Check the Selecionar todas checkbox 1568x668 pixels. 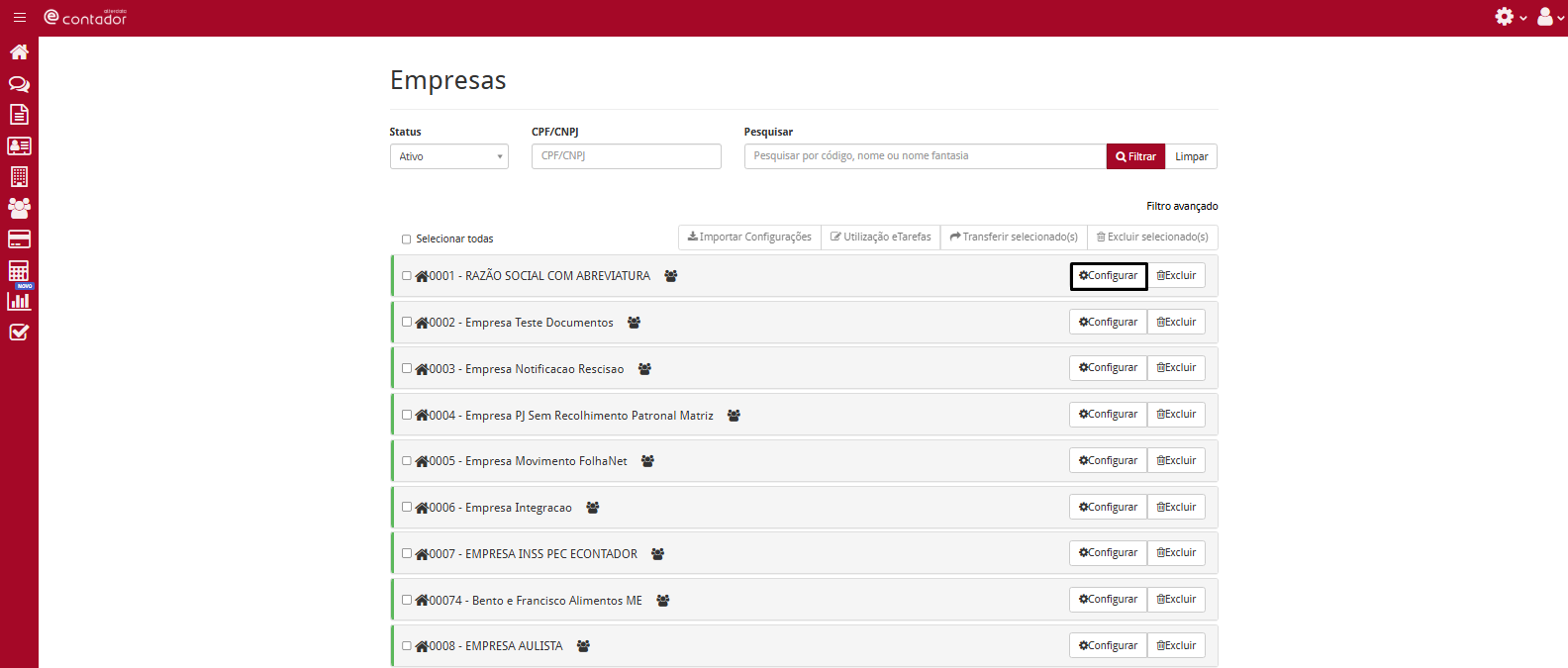click(x=406, y=239)
